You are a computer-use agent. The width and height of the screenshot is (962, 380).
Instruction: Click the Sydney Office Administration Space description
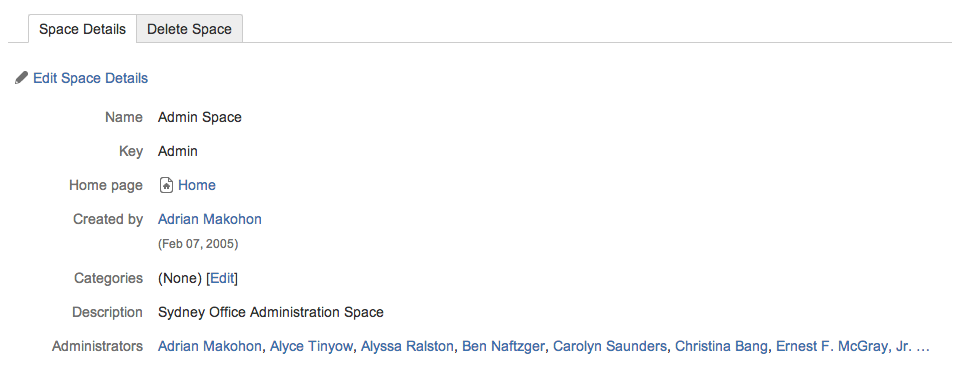pos(271,312)
